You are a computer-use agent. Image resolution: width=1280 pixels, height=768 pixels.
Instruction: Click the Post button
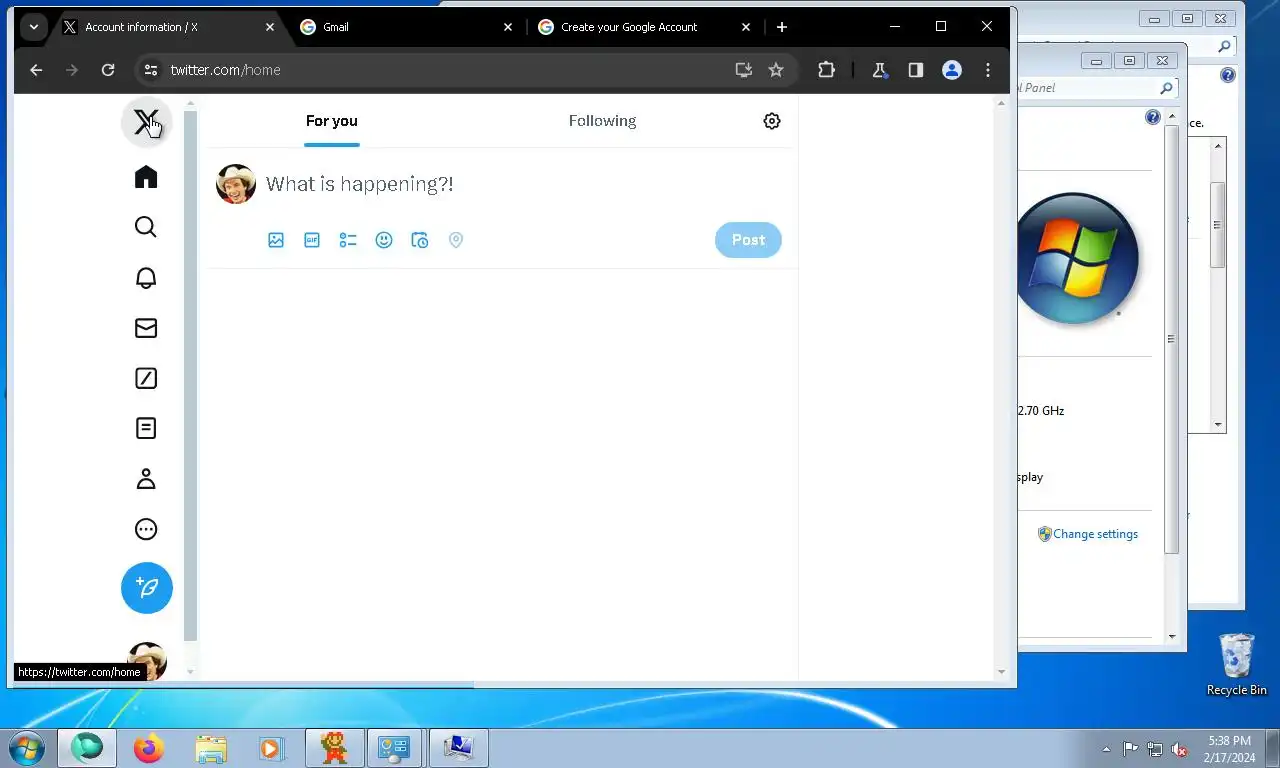point(748,240)
